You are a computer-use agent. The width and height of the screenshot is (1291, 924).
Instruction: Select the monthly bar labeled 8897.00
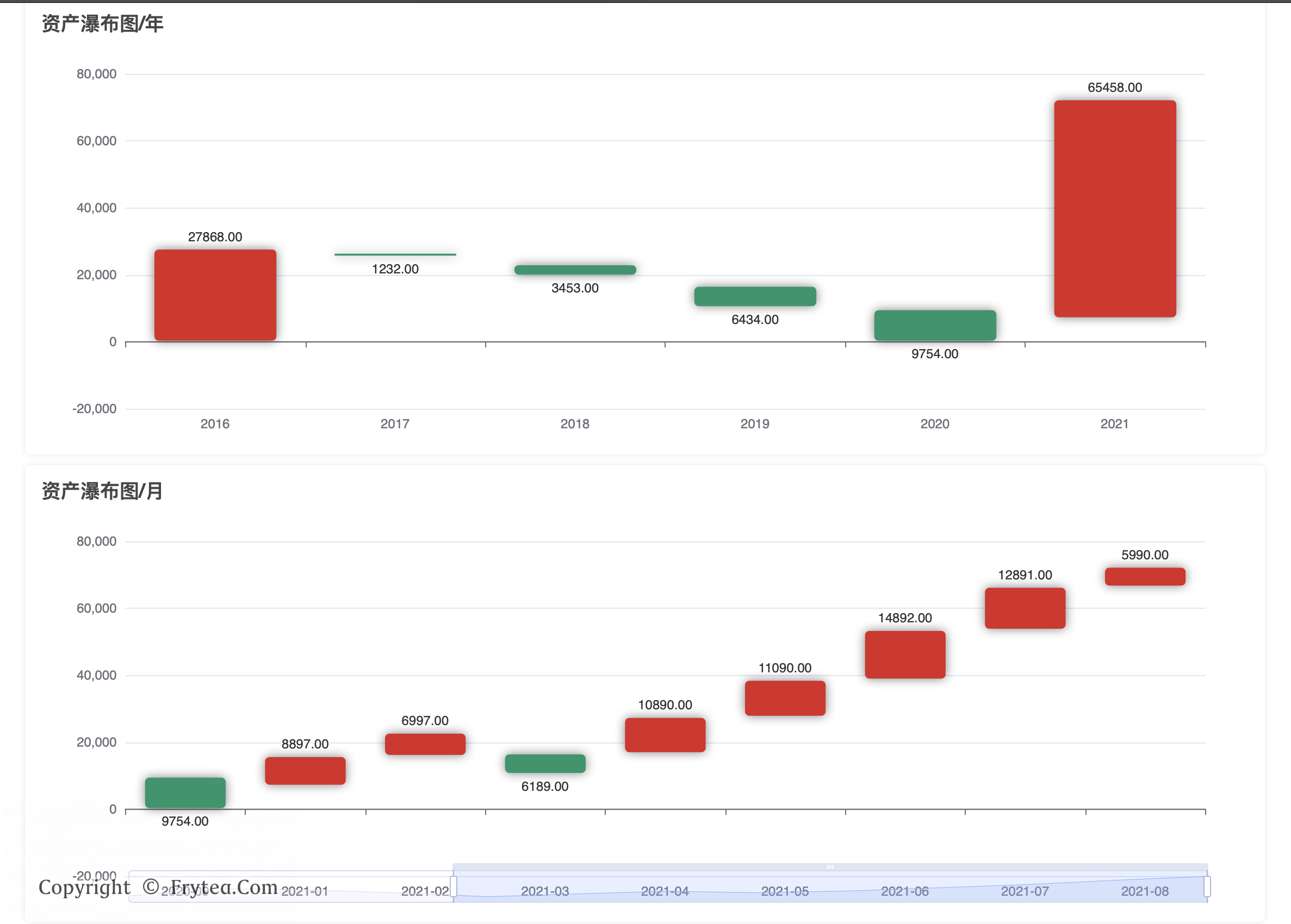click(x=305, y=771)
